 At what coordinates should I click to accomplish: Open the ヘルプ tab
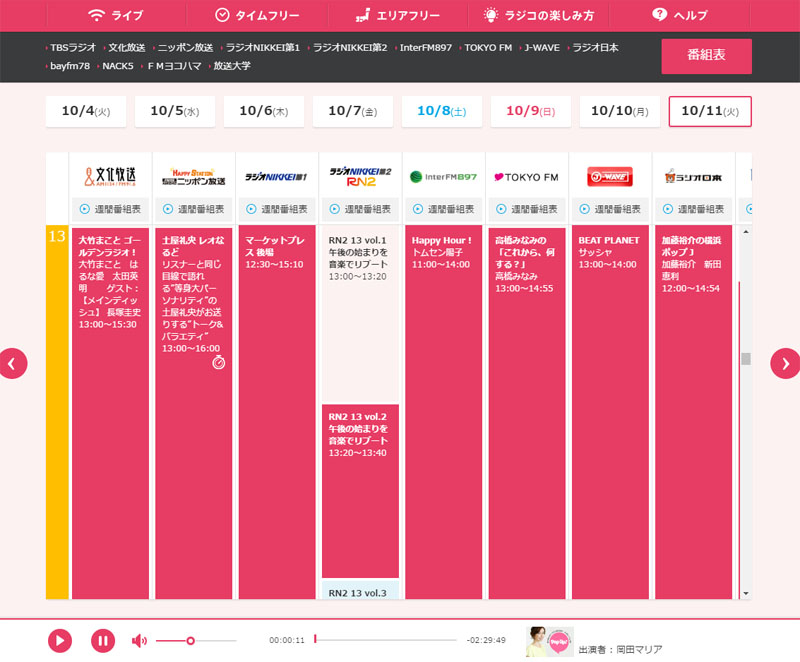point(679,15)
